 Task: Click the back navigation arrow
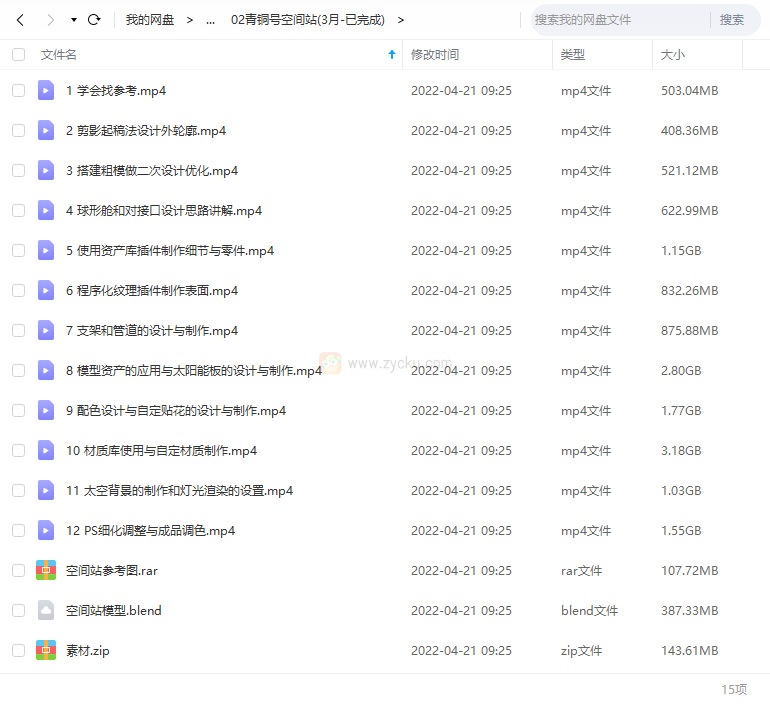point(20,20)
